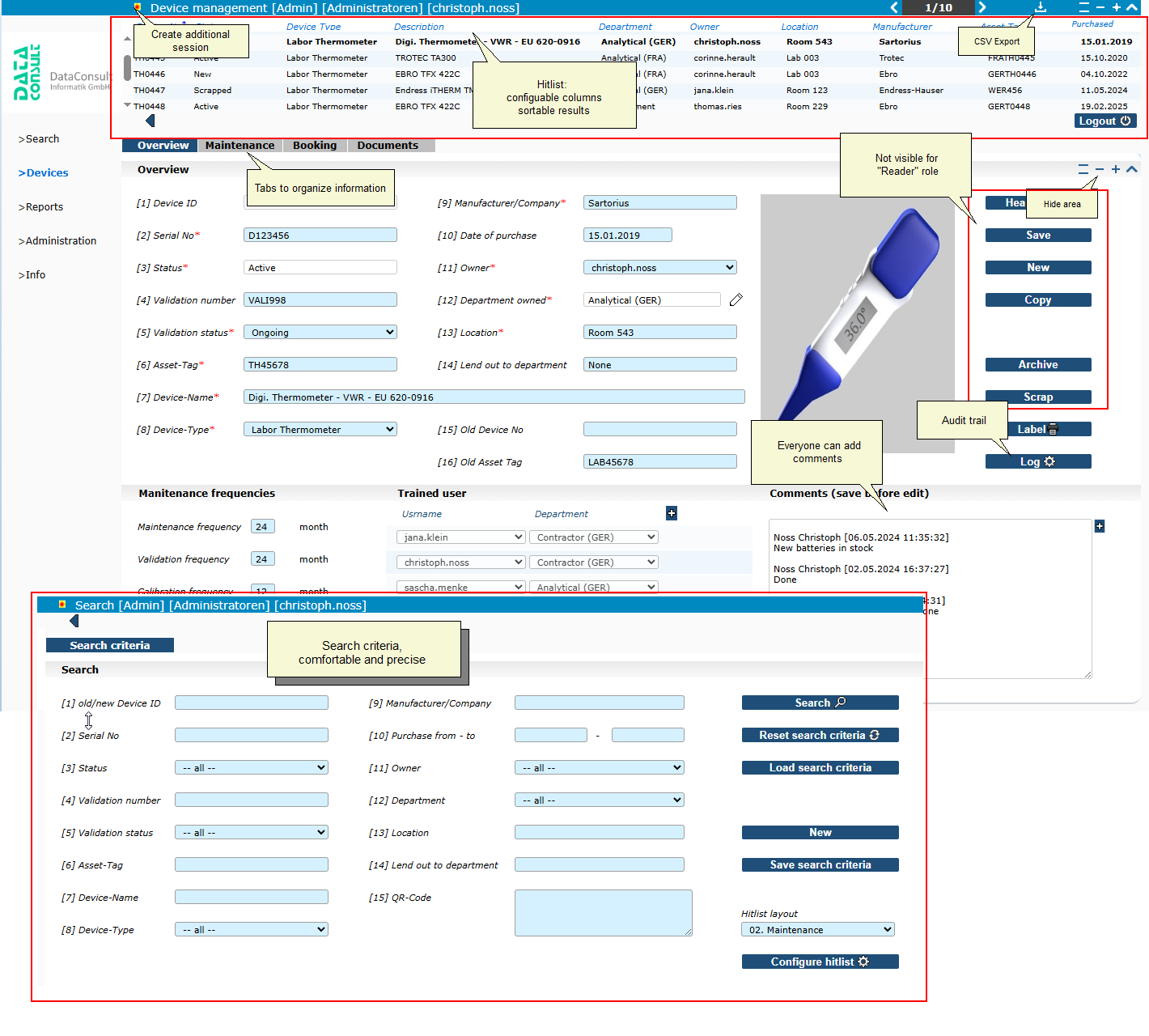Print label via the Label button
The width and height of the screenshot is (1149, 1036).
tap(1037, 429)
